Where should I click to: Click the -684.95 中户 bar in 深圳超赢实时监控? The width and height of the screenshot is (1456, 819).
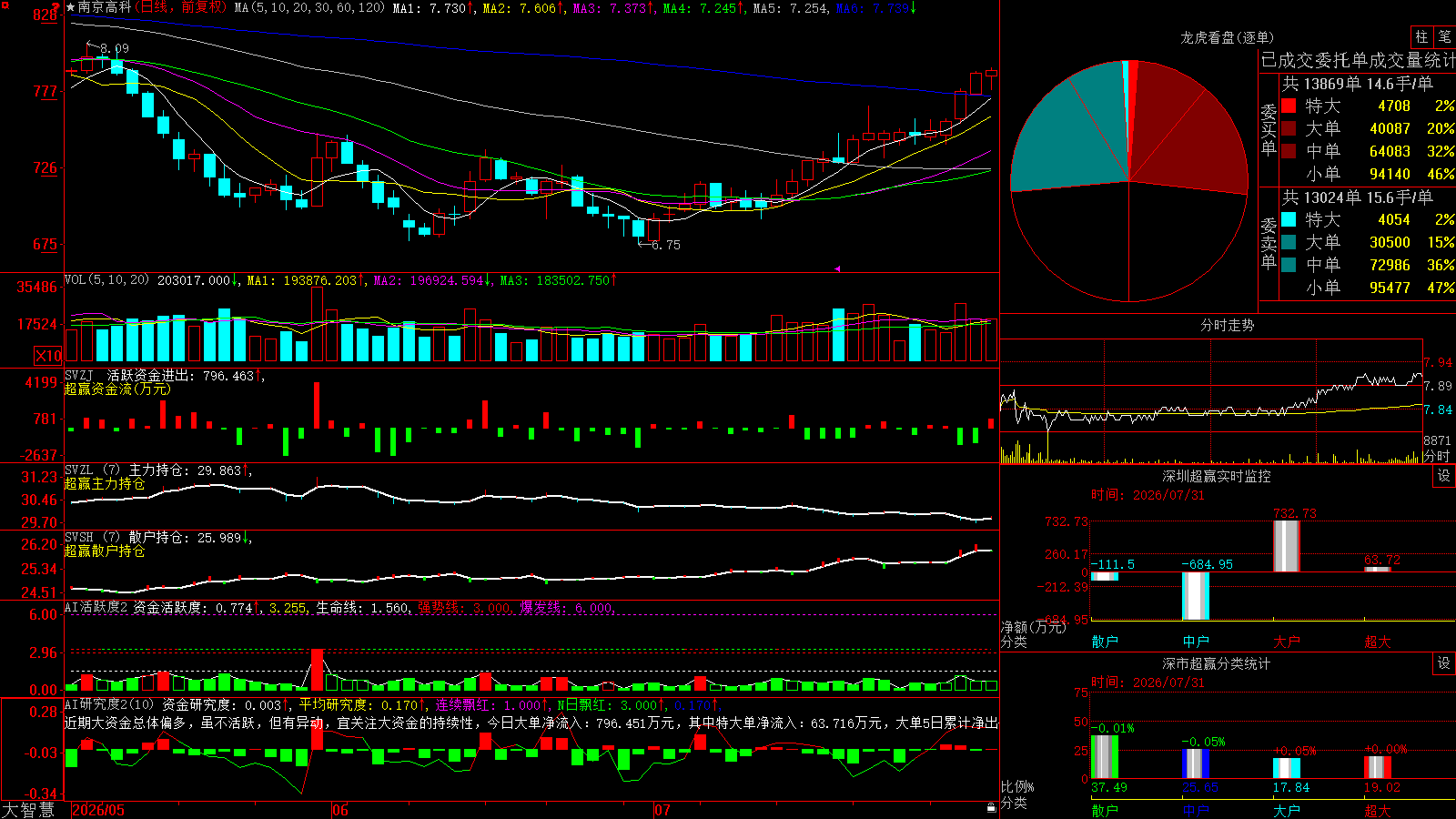point(1196,595)
